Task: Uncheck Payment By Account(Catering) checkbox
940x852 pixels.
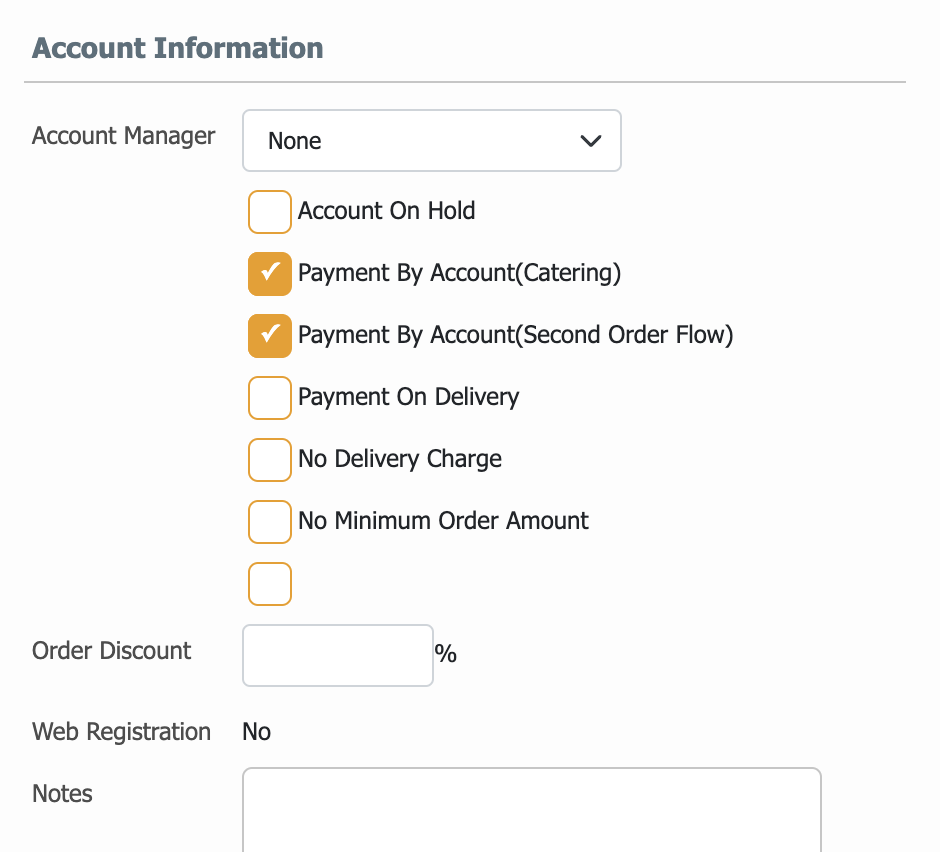Action: [x=270, y=274]
